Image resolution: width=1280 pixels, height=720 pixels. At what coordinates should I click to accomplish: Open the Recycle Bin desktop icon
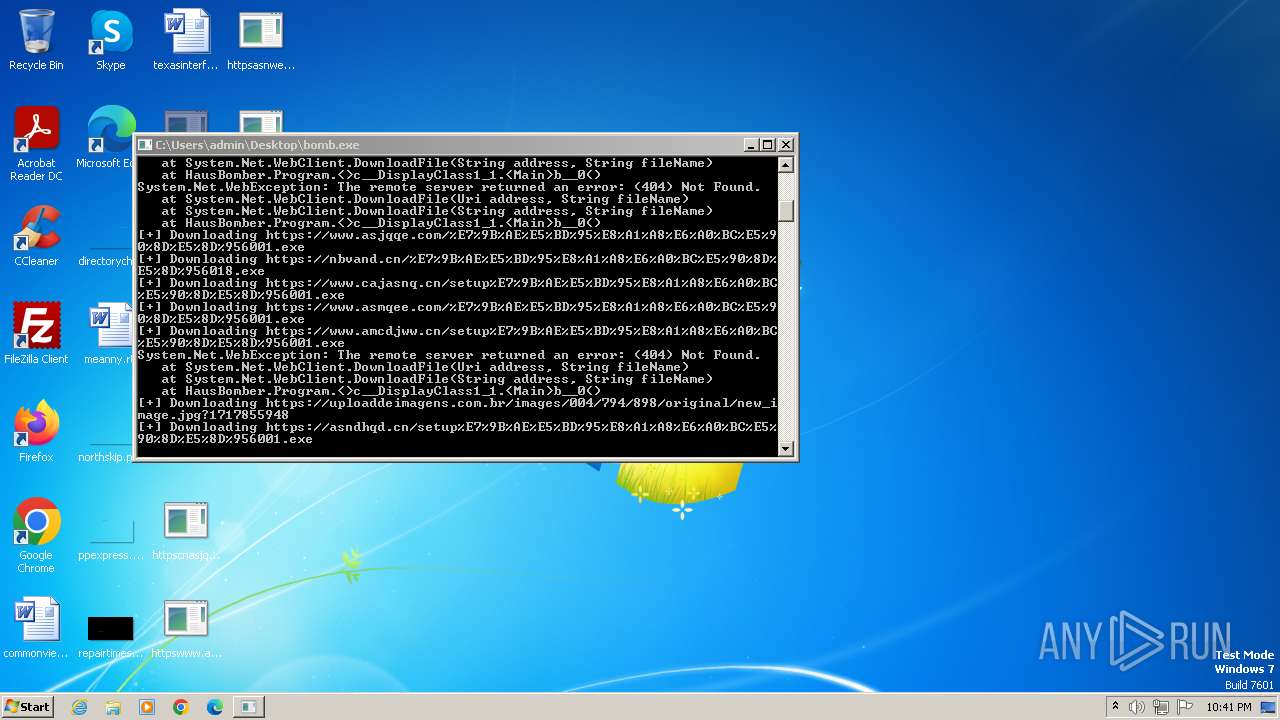click(x=36, y=41)
